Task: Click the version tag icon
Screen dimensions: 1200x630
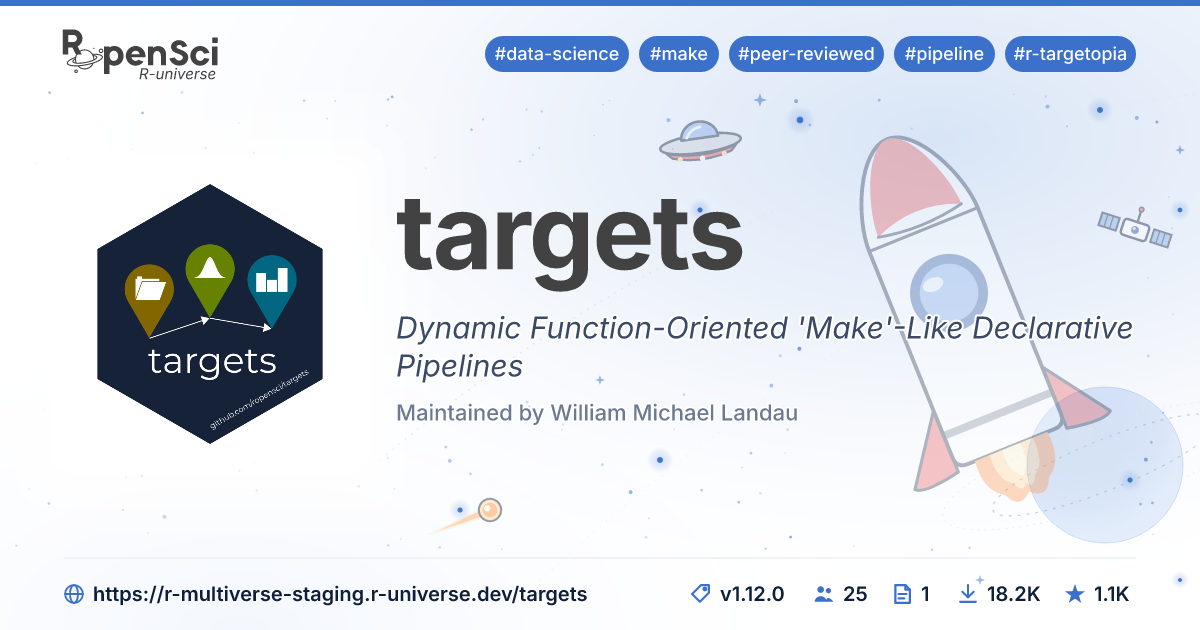Action: click(701, 594)
